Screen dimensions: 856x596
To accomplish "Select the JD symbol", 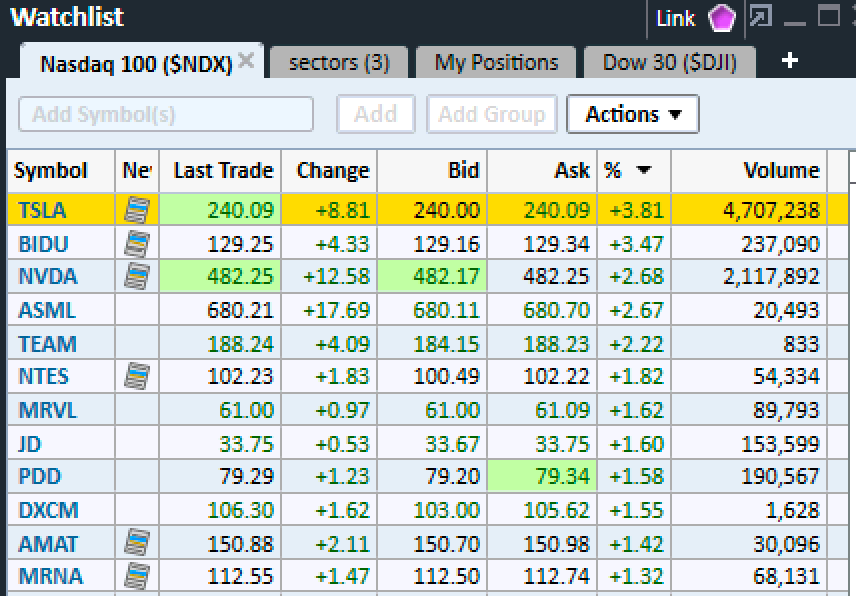I will [x=29, y=444].
